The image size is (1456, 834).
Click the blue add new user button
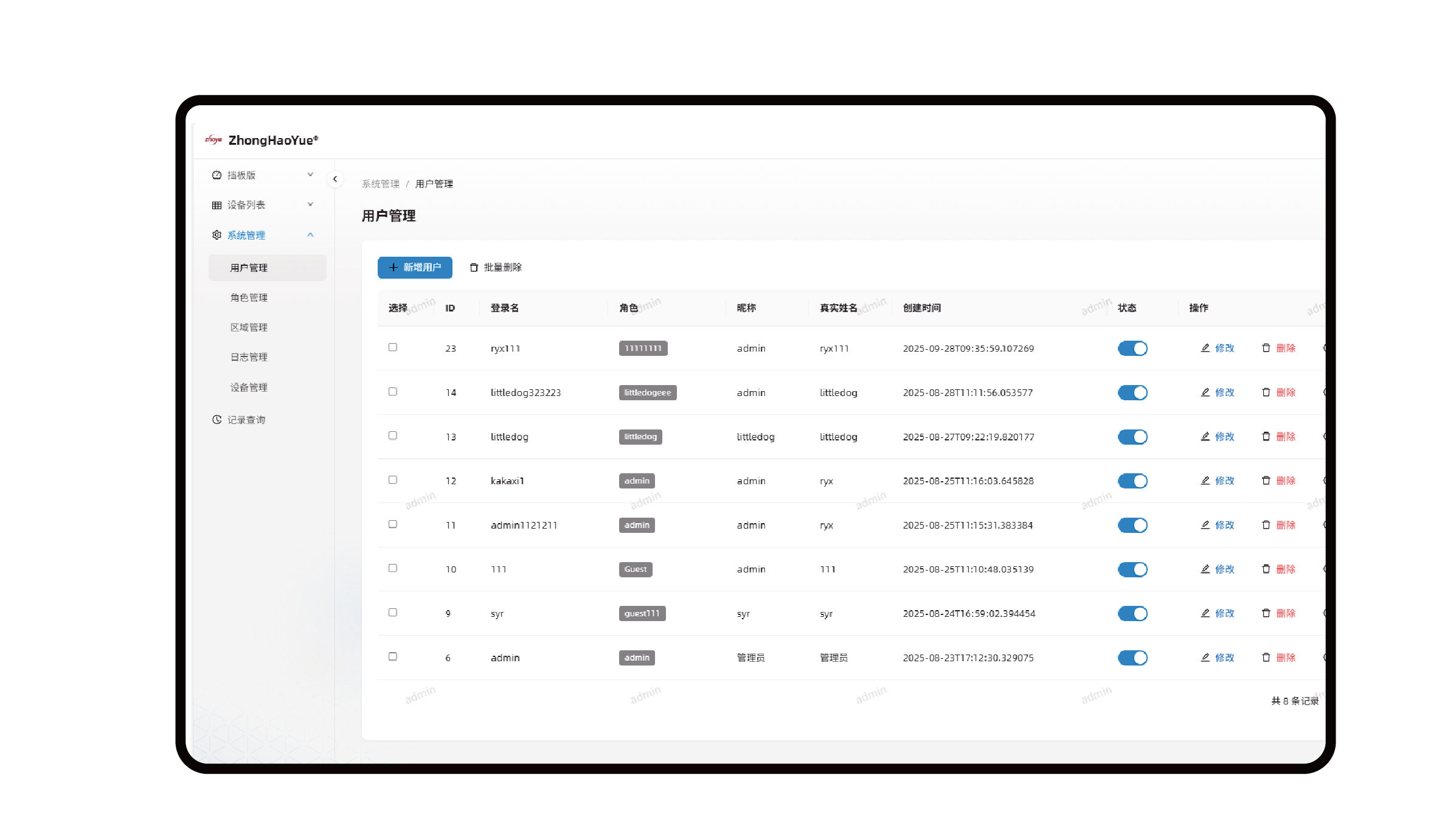pyautogui.click(x=415, y=268)
